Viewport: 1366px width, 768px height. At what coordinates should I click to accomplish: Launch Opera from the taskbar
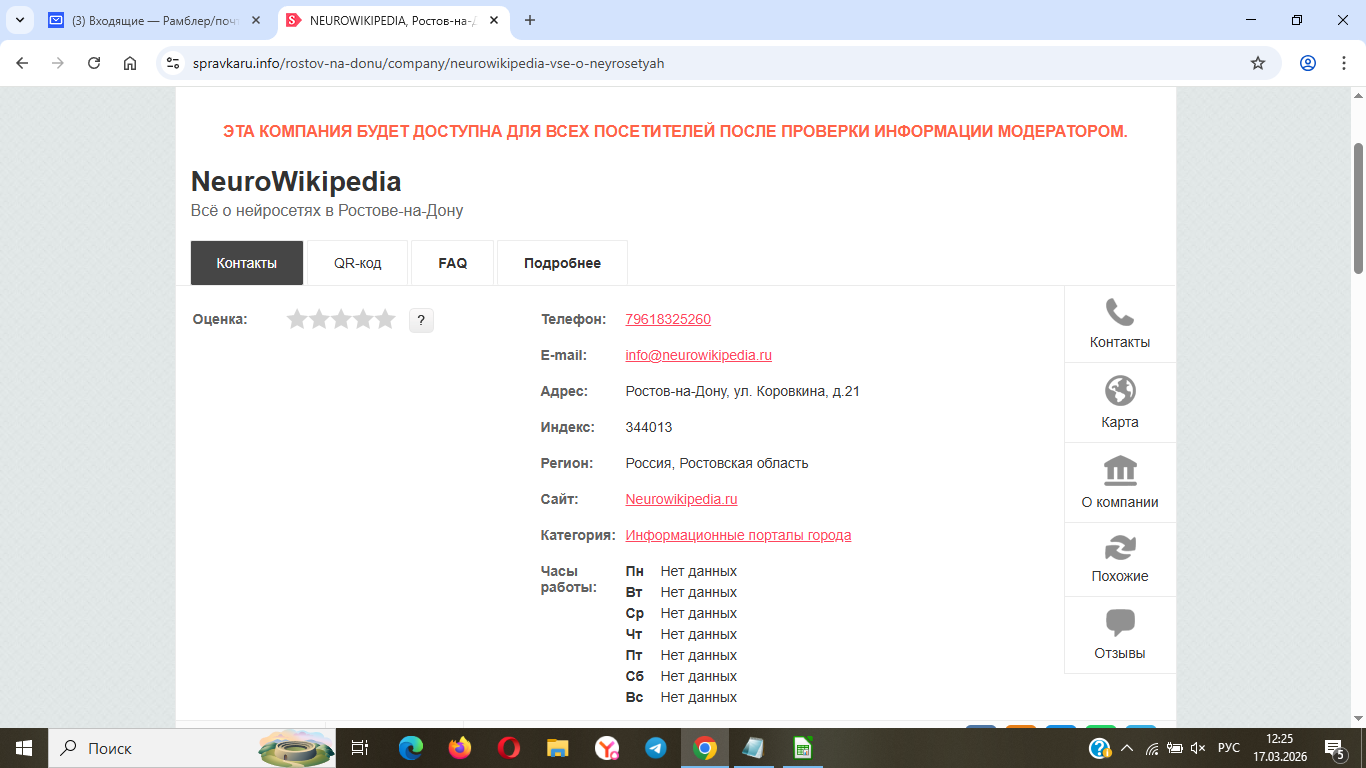point(509,748)
